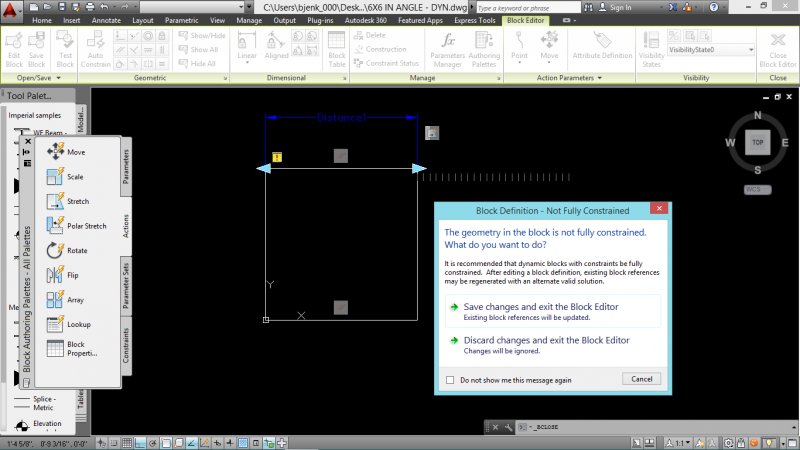This screenshot has height=450, width=800.
Task: Open the Parameters Manager
Action: [447, 49]
